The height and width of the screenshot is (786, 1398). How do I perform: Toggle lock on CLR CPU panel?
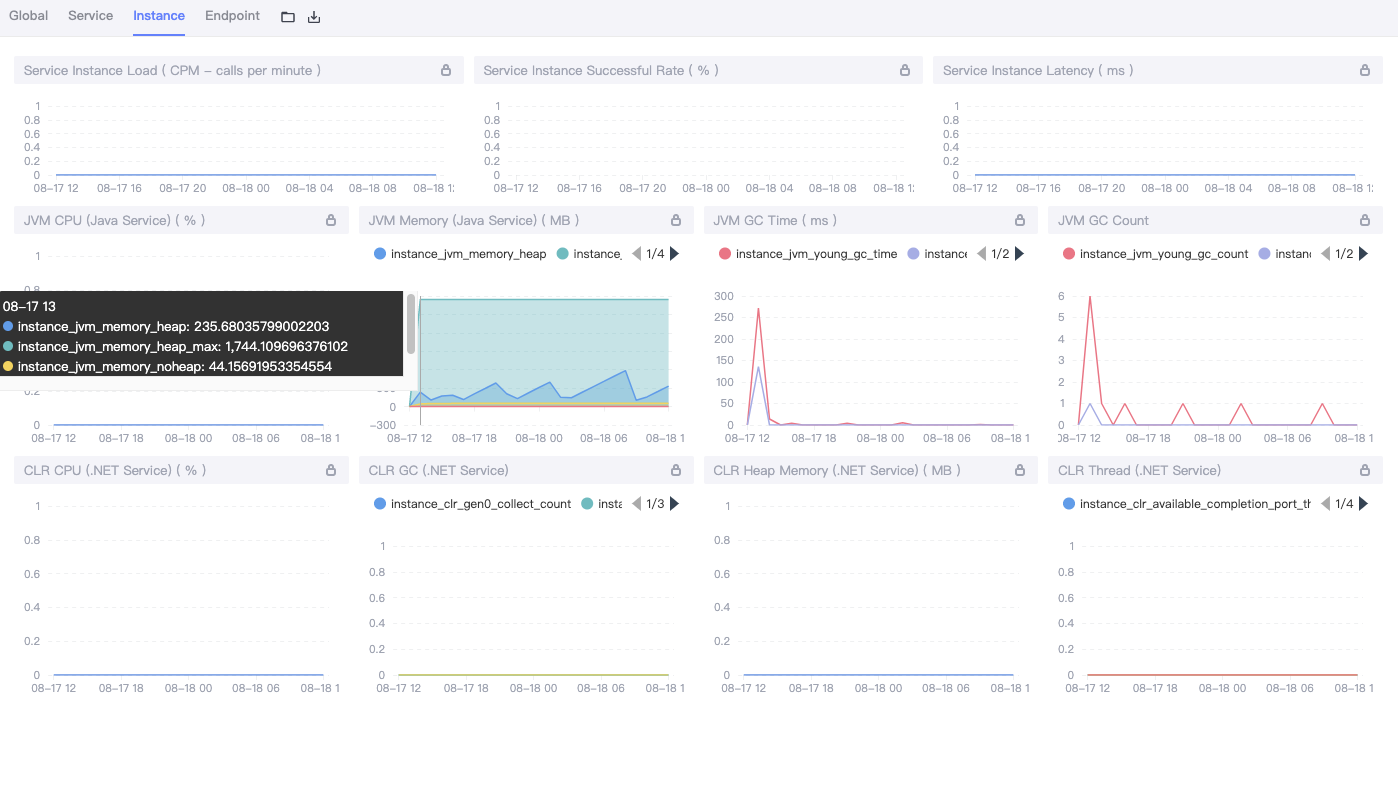click(331, 470)
